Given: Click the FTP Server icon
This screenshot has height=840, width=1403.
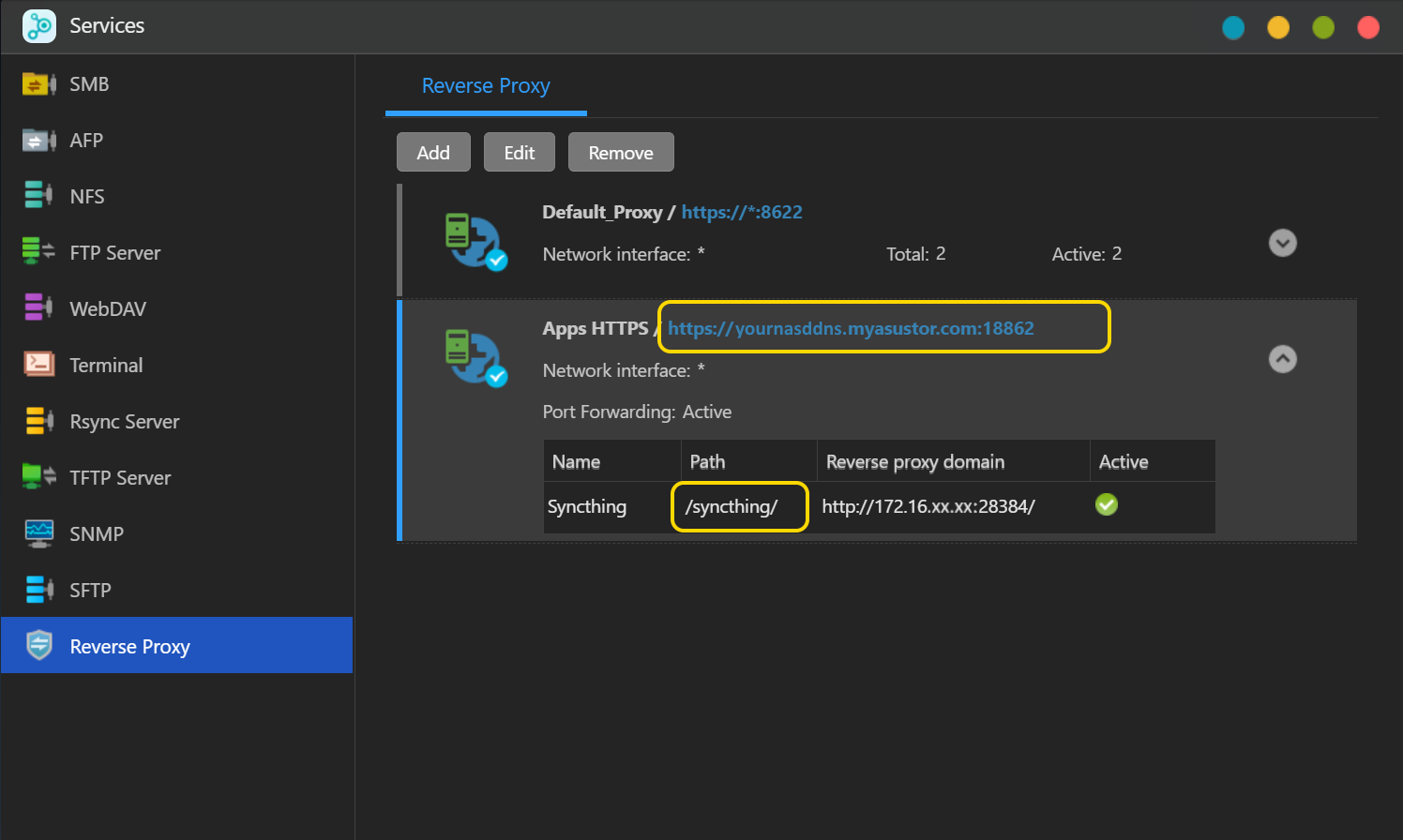Looking at the screenshot, I should coord(39,251).
